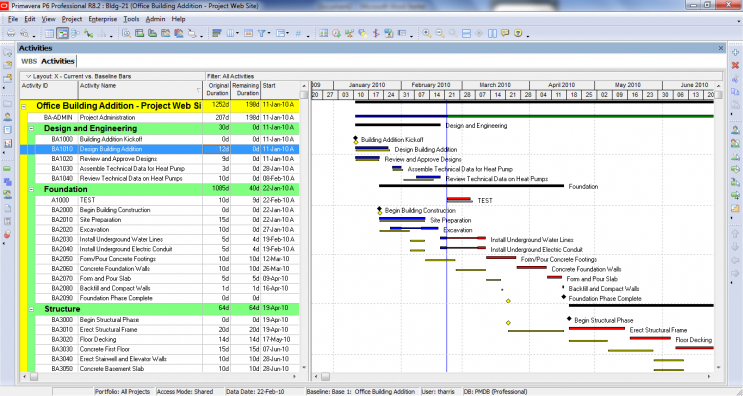The image size is (743, 396).
Task: Open the Enterprise menu
Action: (102, 19)
